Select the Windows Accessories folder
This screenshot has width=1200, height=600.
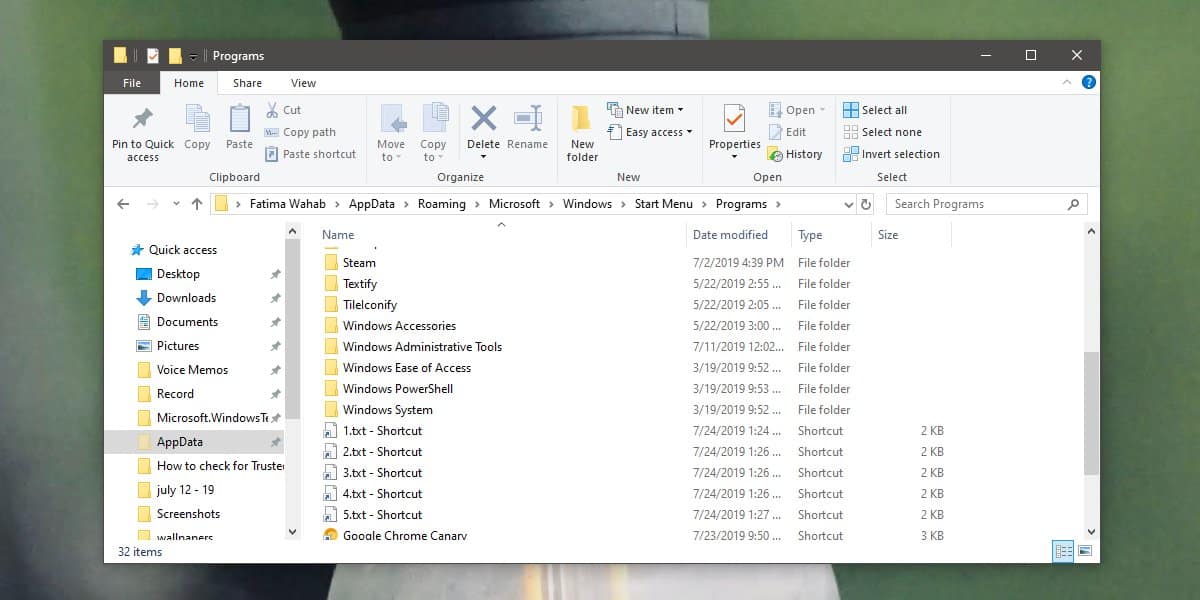(x=399, y=326)
